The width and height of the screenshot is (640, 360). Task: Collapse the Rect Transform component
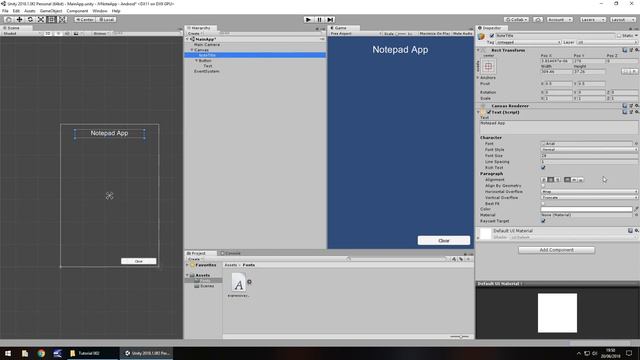point(478,50)
